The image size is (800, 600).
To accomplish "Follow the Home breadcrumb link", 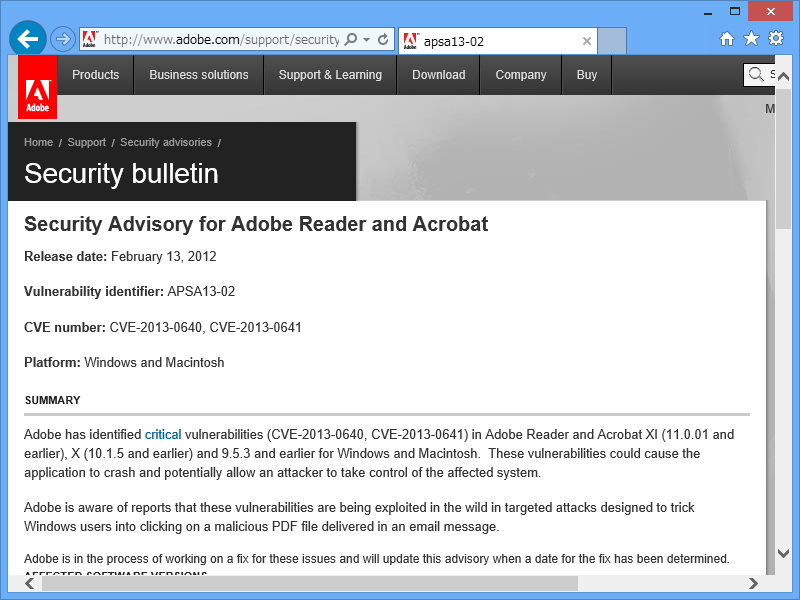I will (x=38, y=142).
